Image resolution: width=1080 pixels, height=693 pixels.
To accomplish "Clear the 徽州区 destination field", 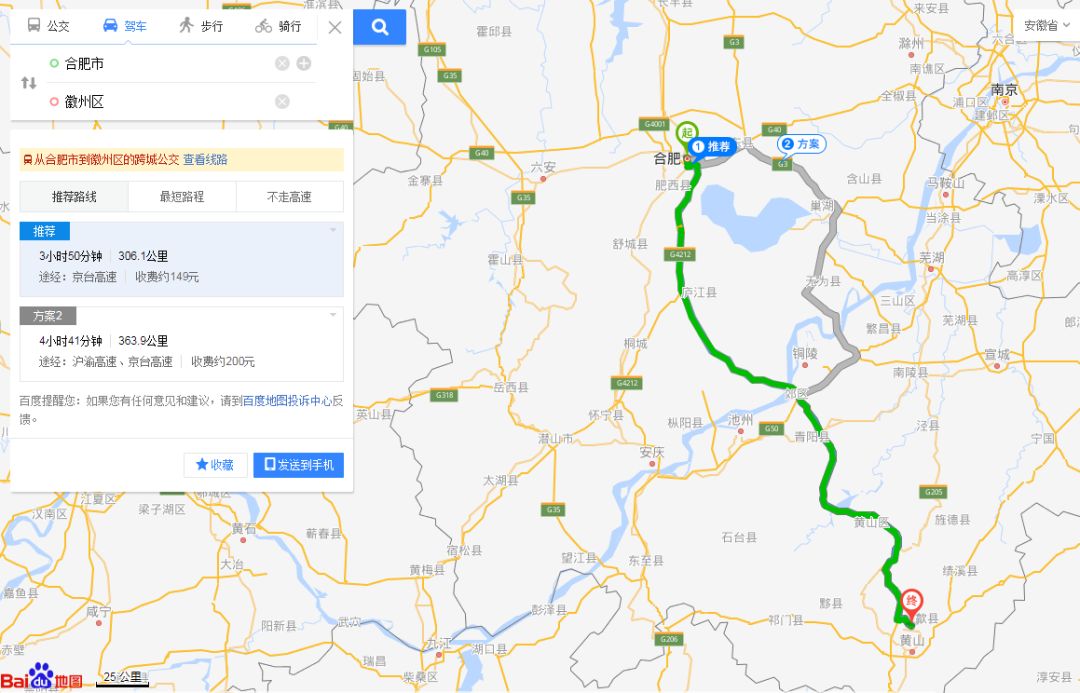I will pyautogui.click(x=282, y=101).
